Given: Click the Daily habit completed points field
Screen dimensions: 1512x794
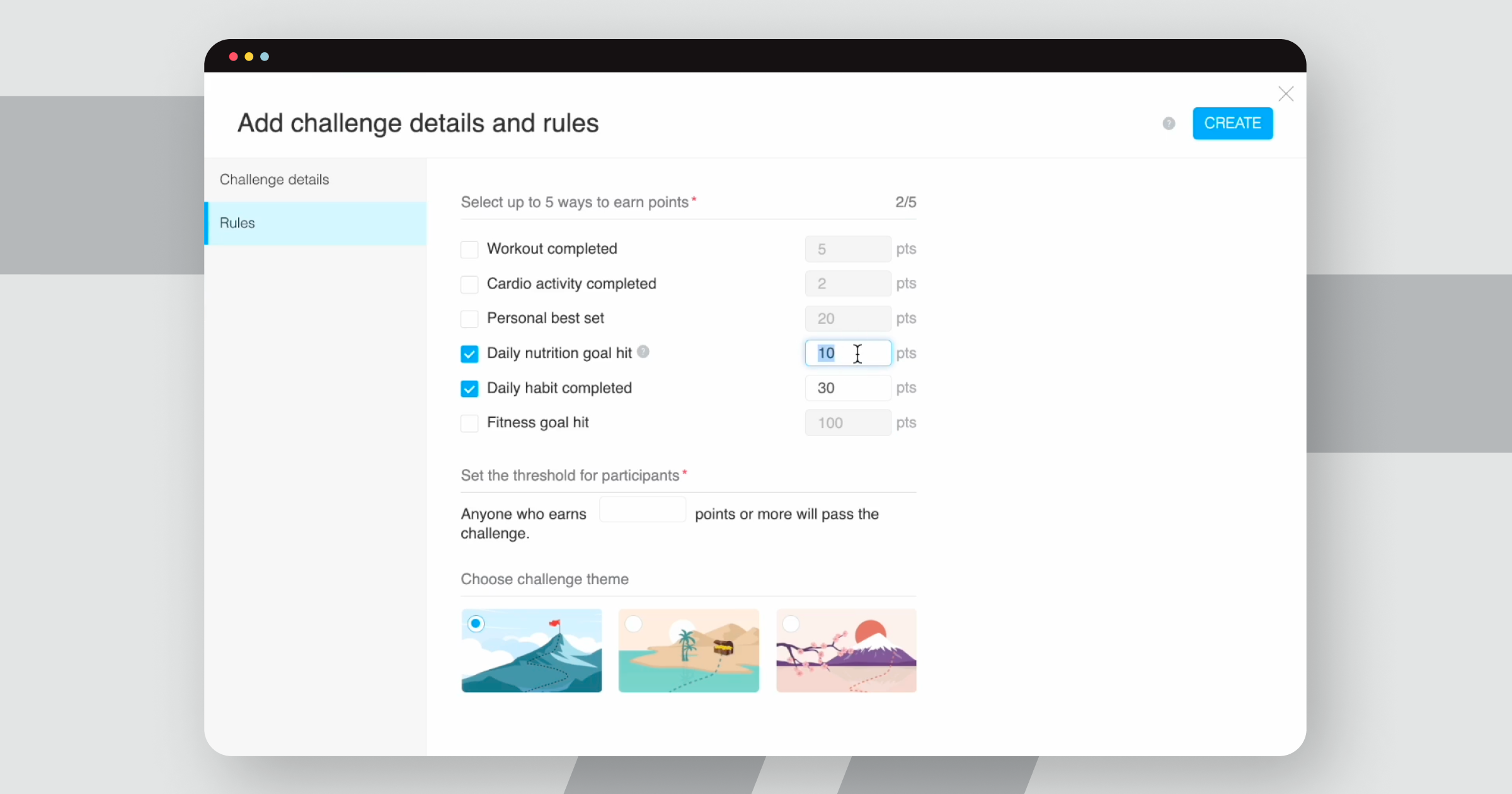Looking at the screenshot, I should (847, 388).
